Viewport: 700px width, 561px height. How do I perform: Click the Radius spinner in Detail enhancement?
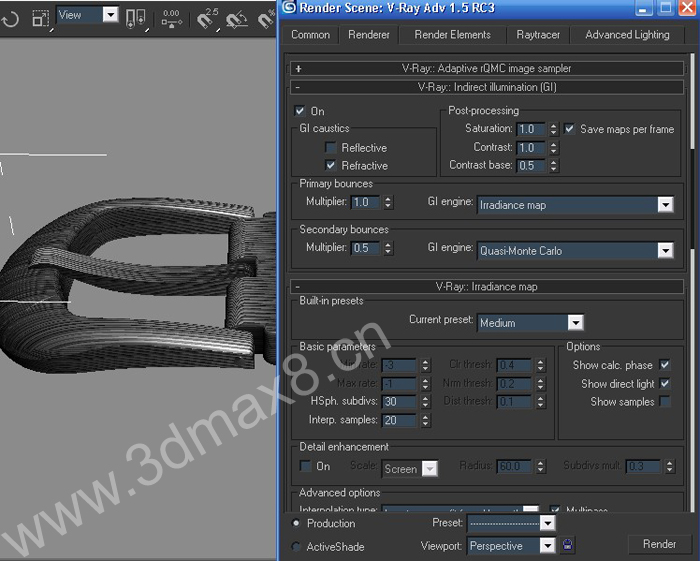541,466
